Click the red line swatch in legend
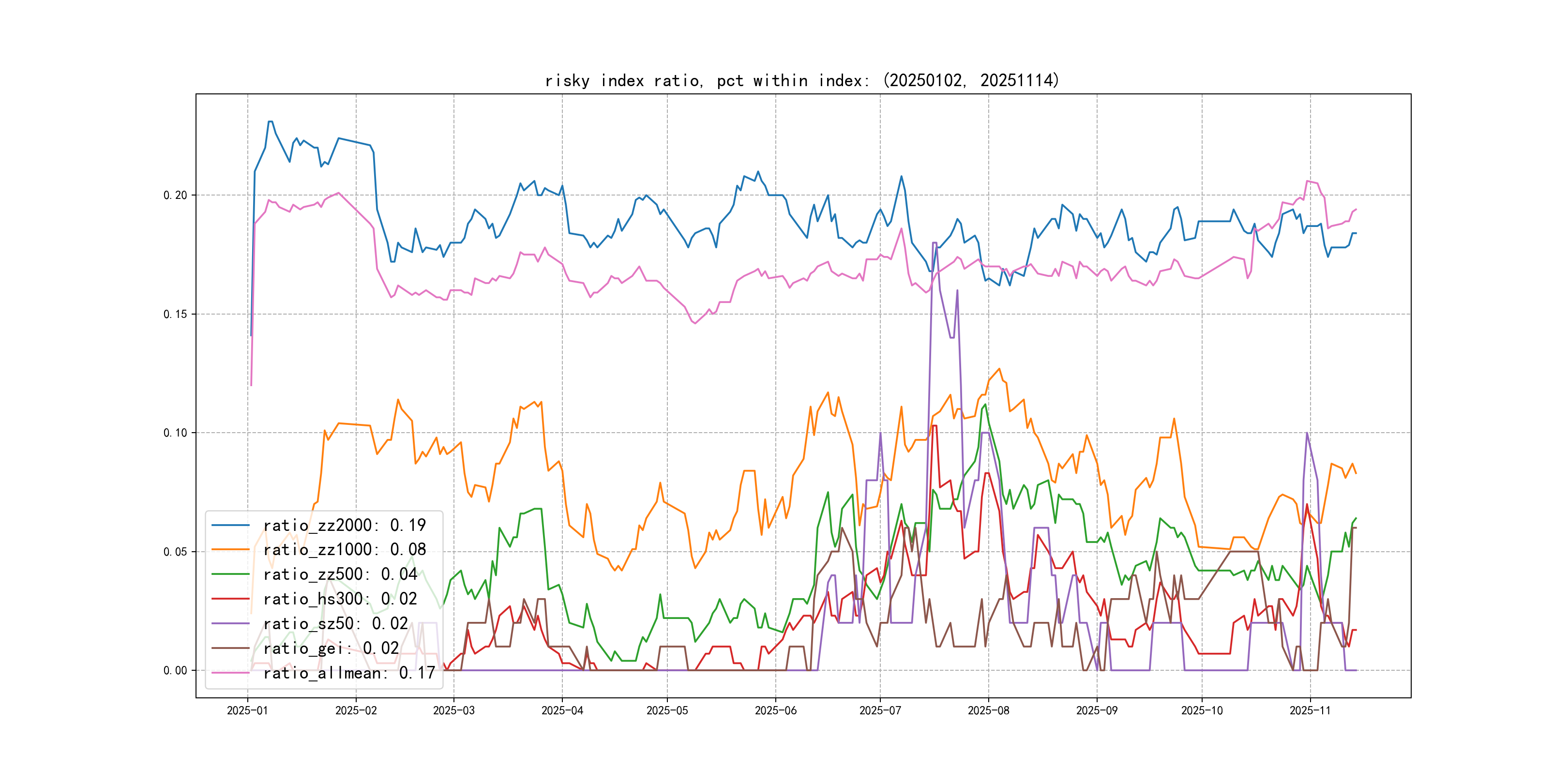 coord(230,599)
